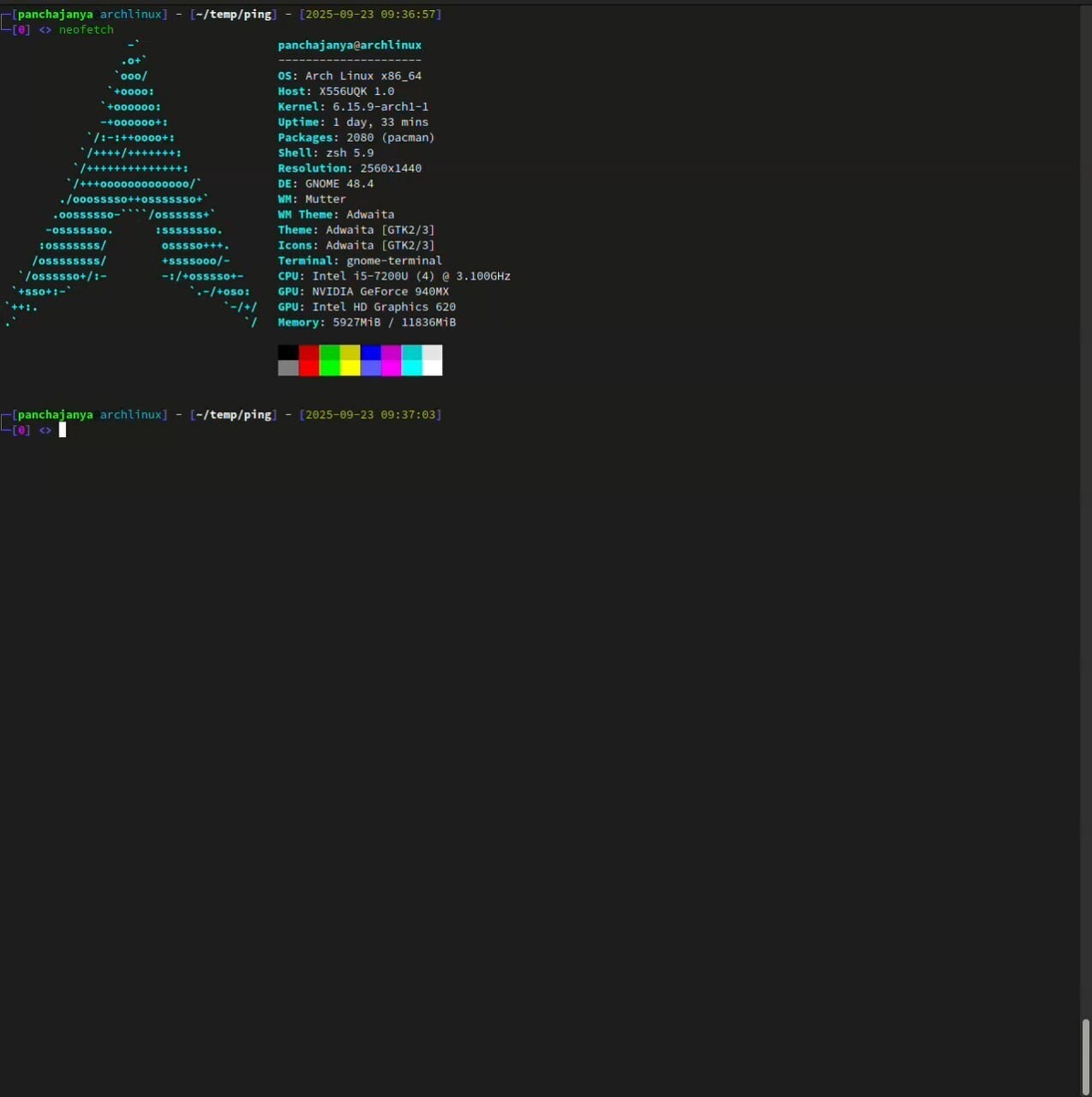Click the Packages: 2080 (pacman) line
1092x1097 pixels.
tap(356, 138)
